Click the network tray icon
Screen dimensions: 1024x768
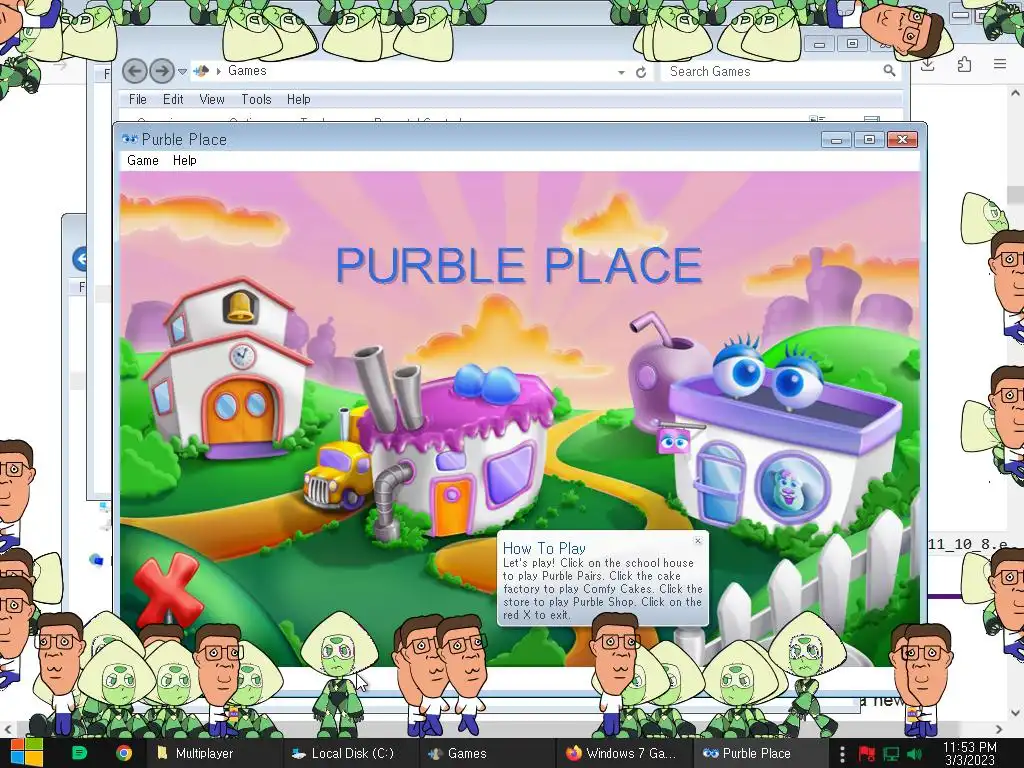891,754
